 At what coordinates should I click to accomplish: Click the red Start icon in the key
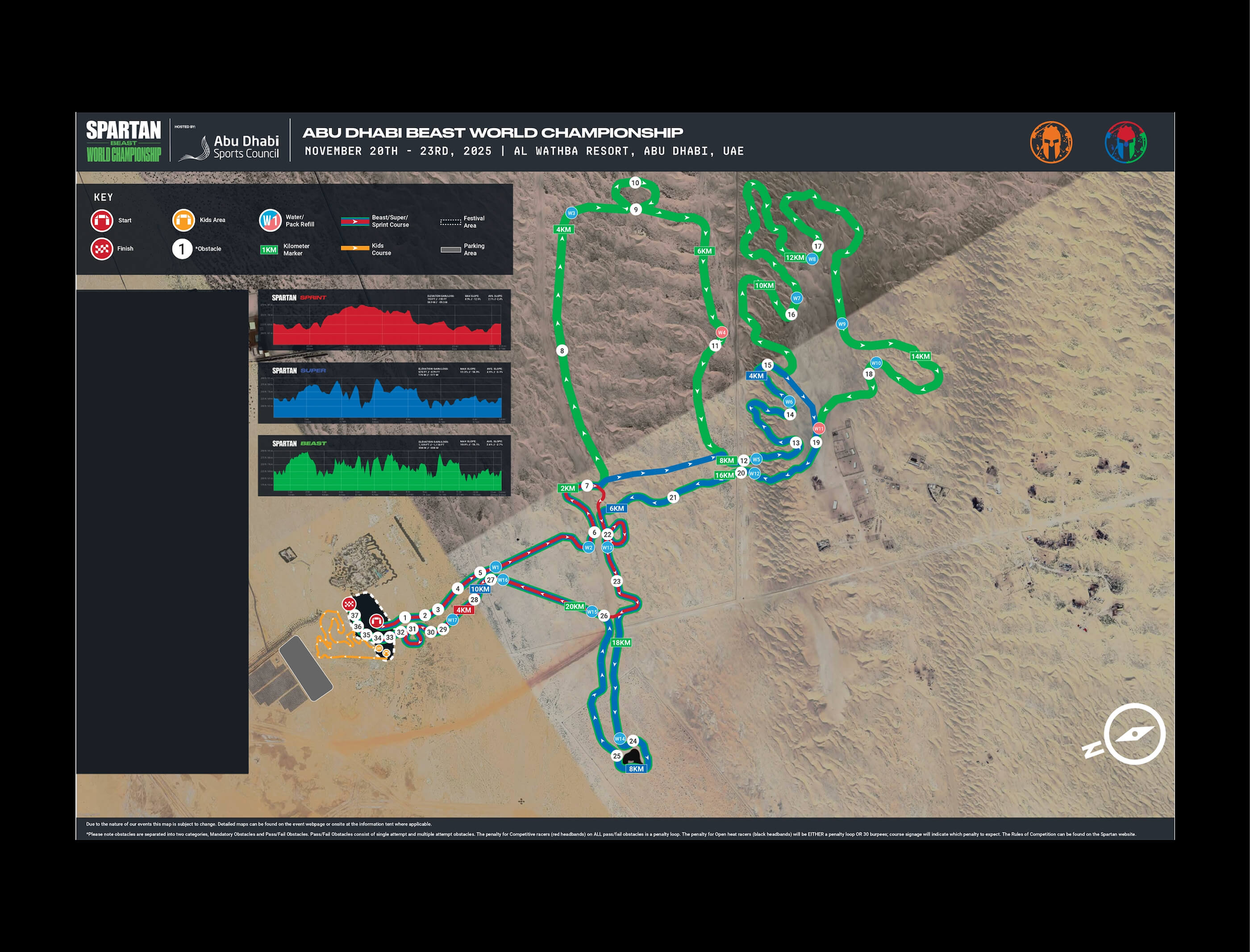coord(102,220)
